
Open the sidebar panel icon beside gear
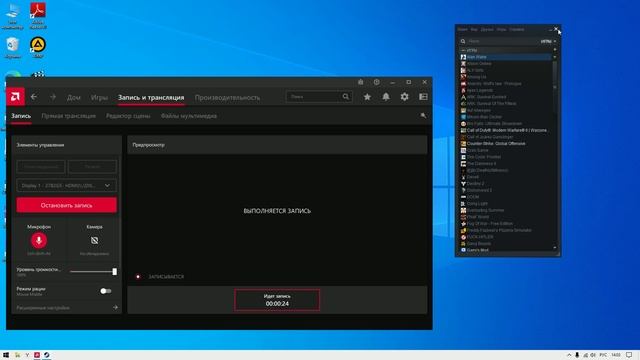pos(423,97)
